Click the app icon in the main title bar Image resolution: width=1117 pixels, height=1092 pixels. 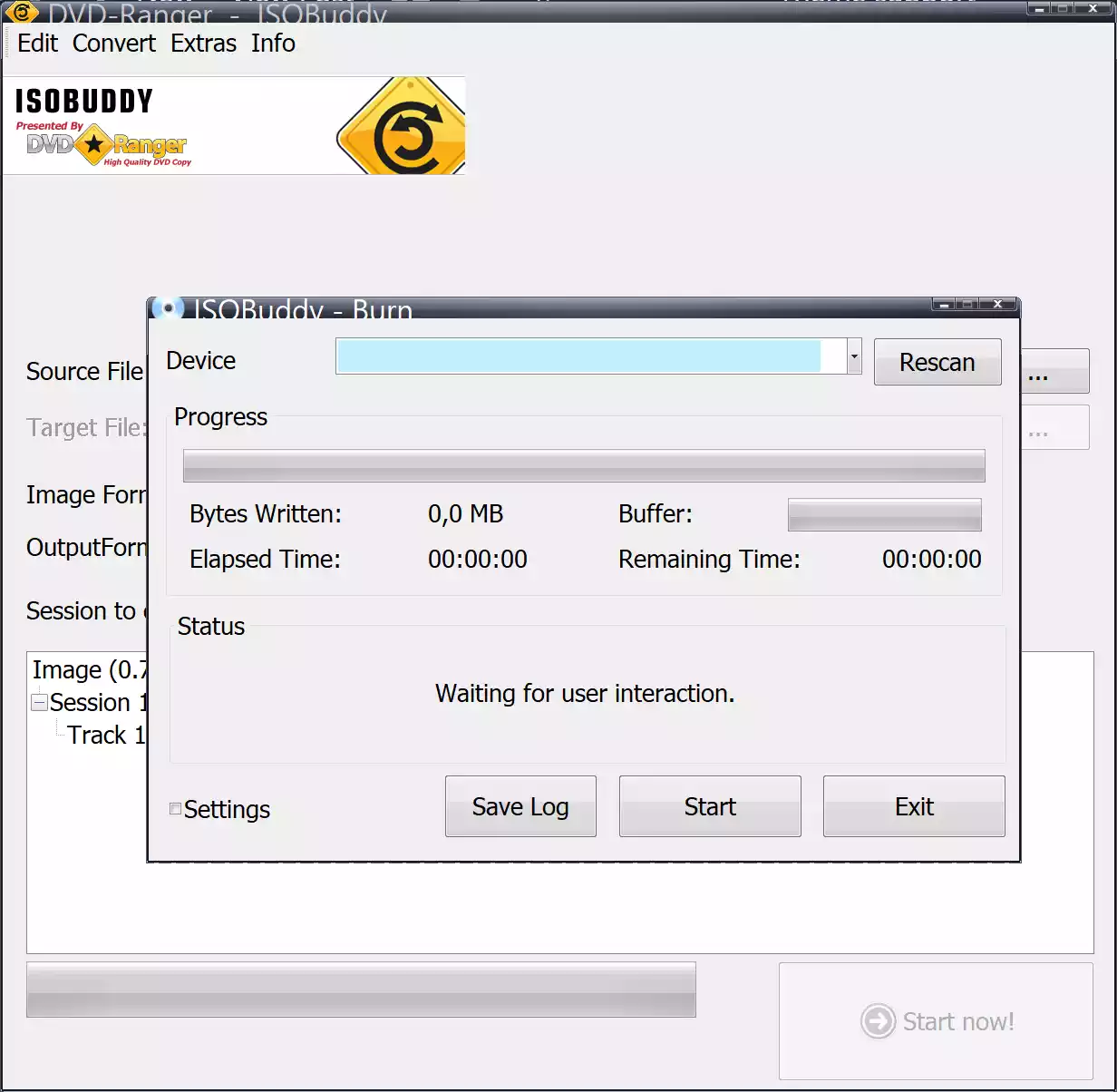20,14
